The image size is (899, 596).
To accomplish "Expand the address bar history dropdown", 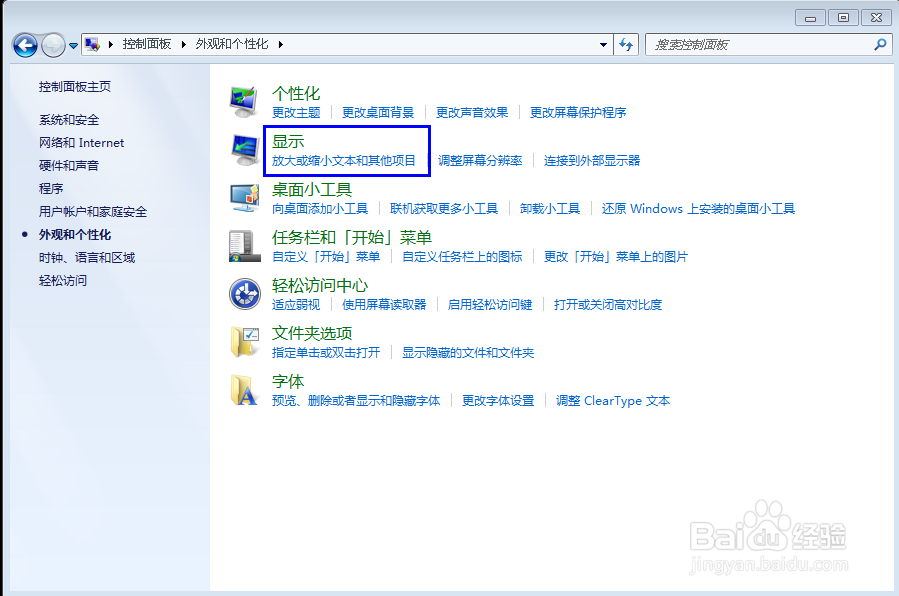I will click(x=601, y=44).
